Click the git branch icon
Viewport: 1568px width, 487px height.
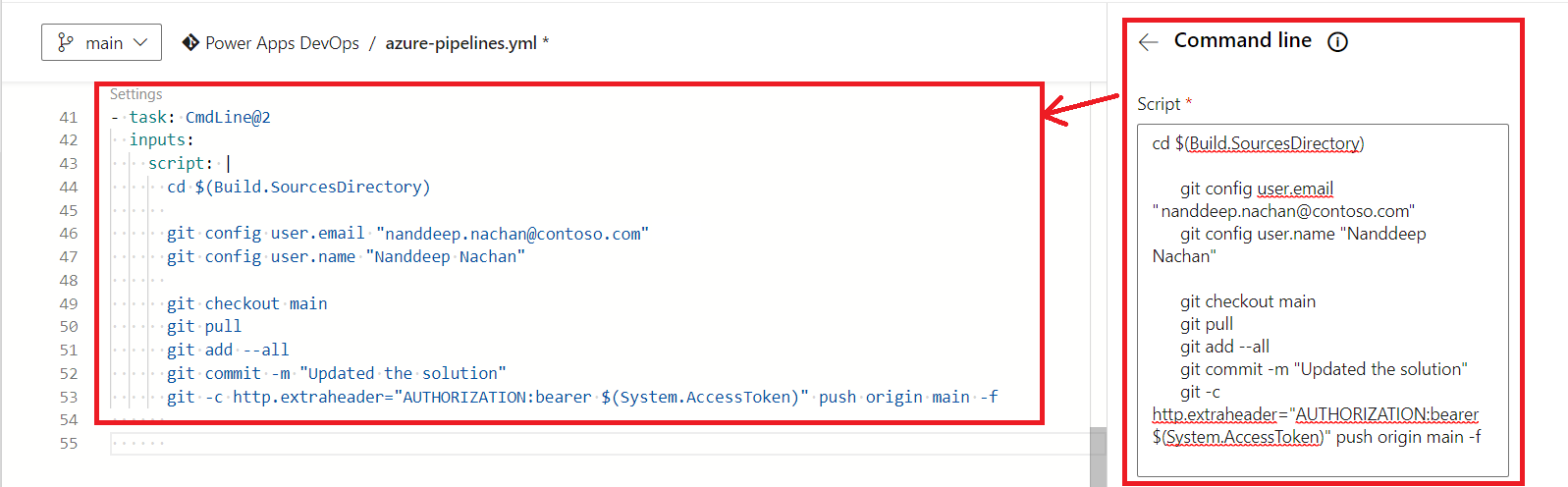point(66,42)
